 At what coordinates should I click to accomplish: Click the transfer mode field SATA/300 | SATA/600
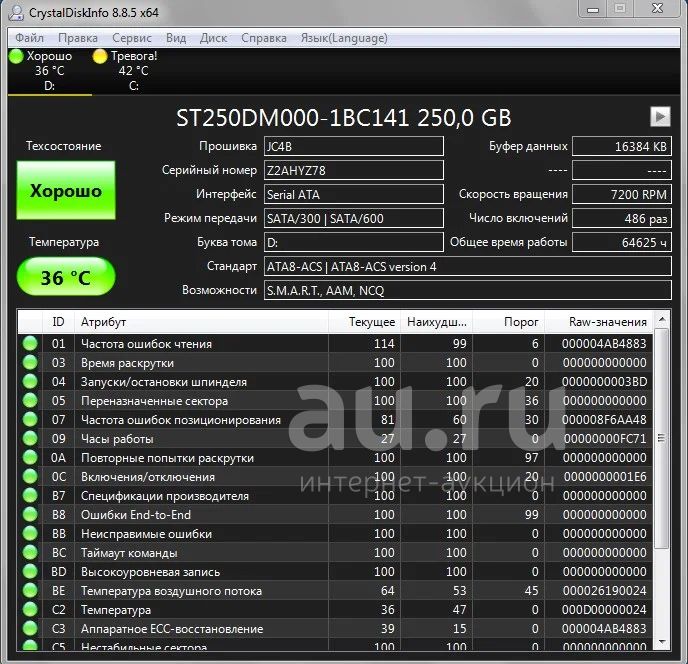pyautogui.click(x=354, y=218)
